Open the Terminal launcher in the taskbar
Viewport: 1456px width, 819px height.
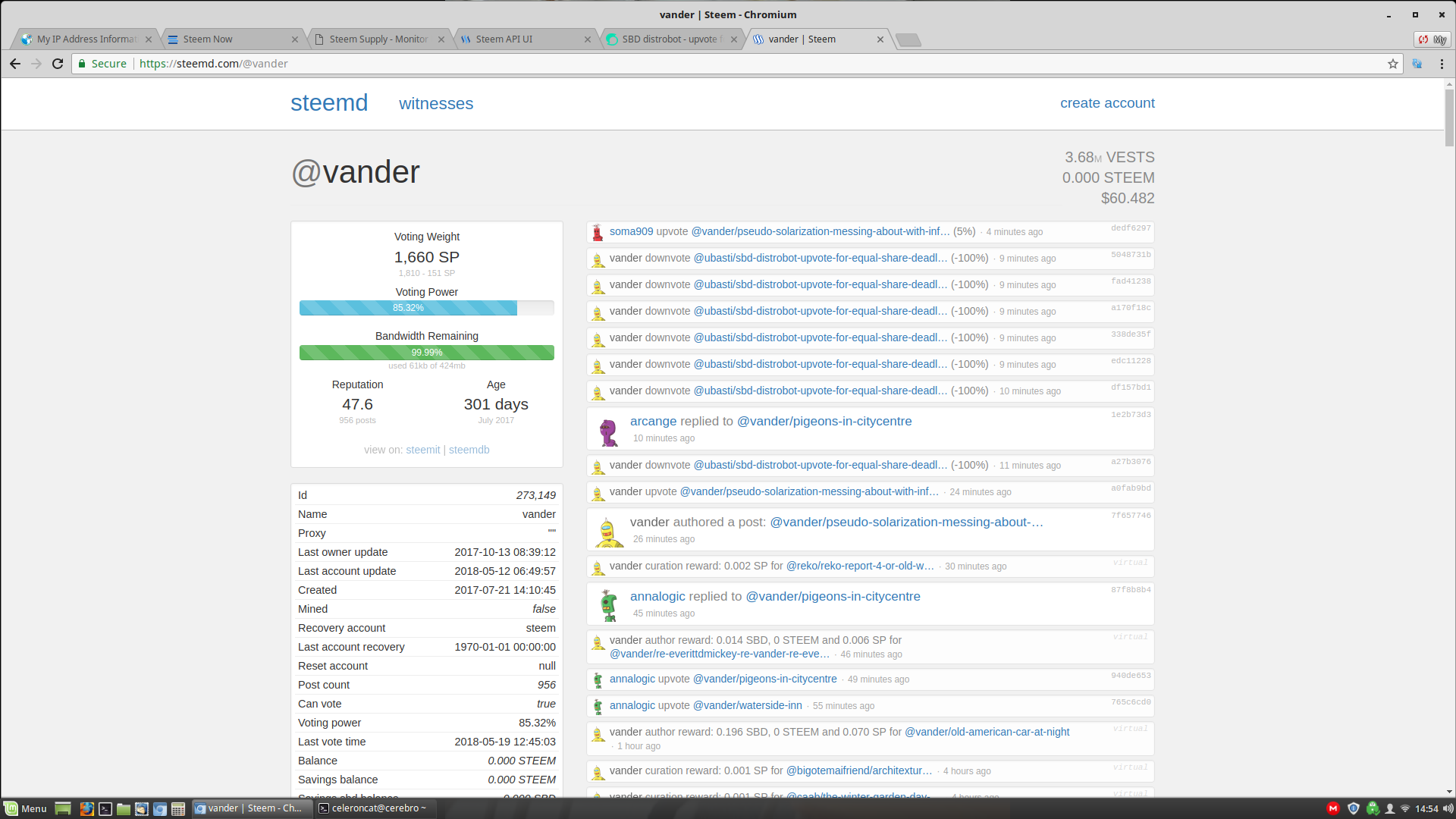pyautogui.click(x=105, y=808)
